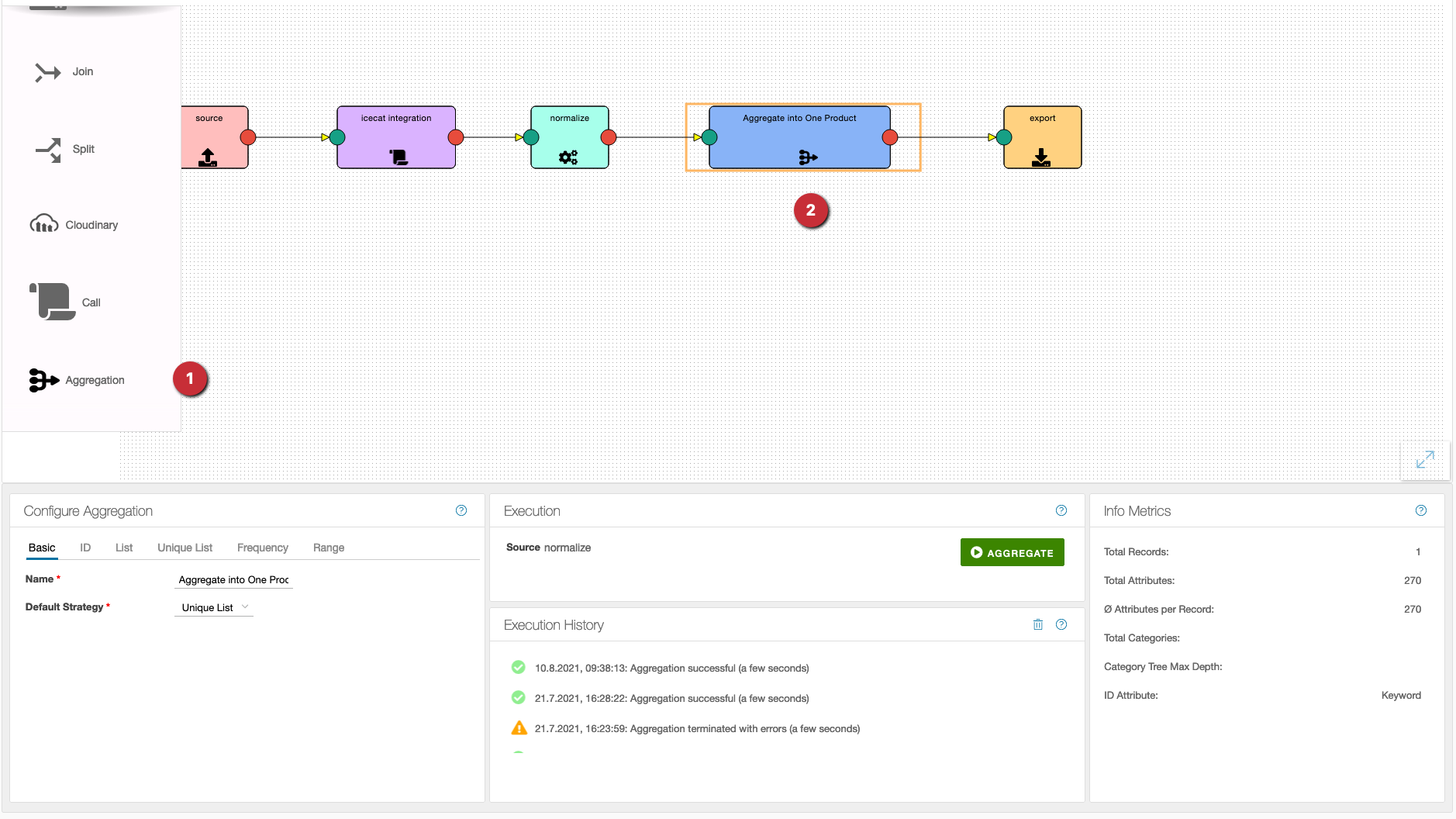The image size is (1456, 819).
Task: Click the Name input field
Action: coord(233,579)
